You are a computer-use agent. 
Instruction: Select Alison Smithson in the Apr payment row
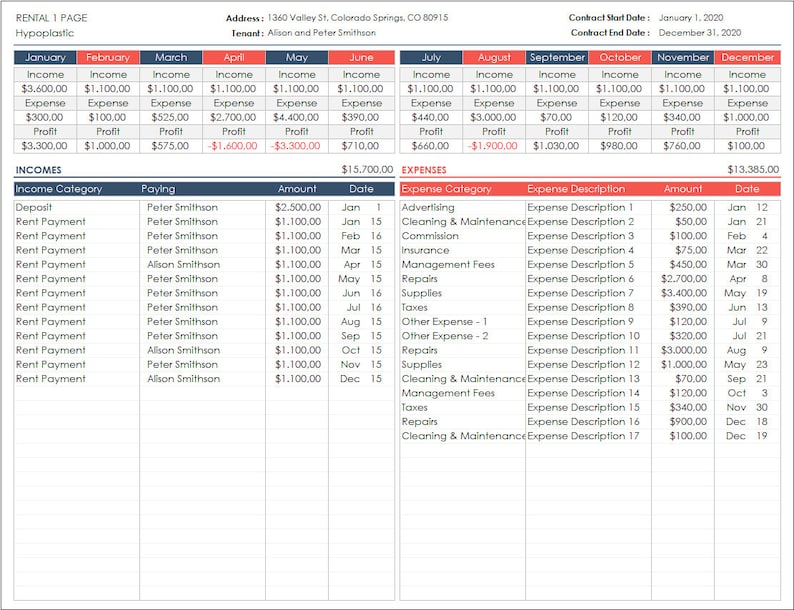point(183,265)
